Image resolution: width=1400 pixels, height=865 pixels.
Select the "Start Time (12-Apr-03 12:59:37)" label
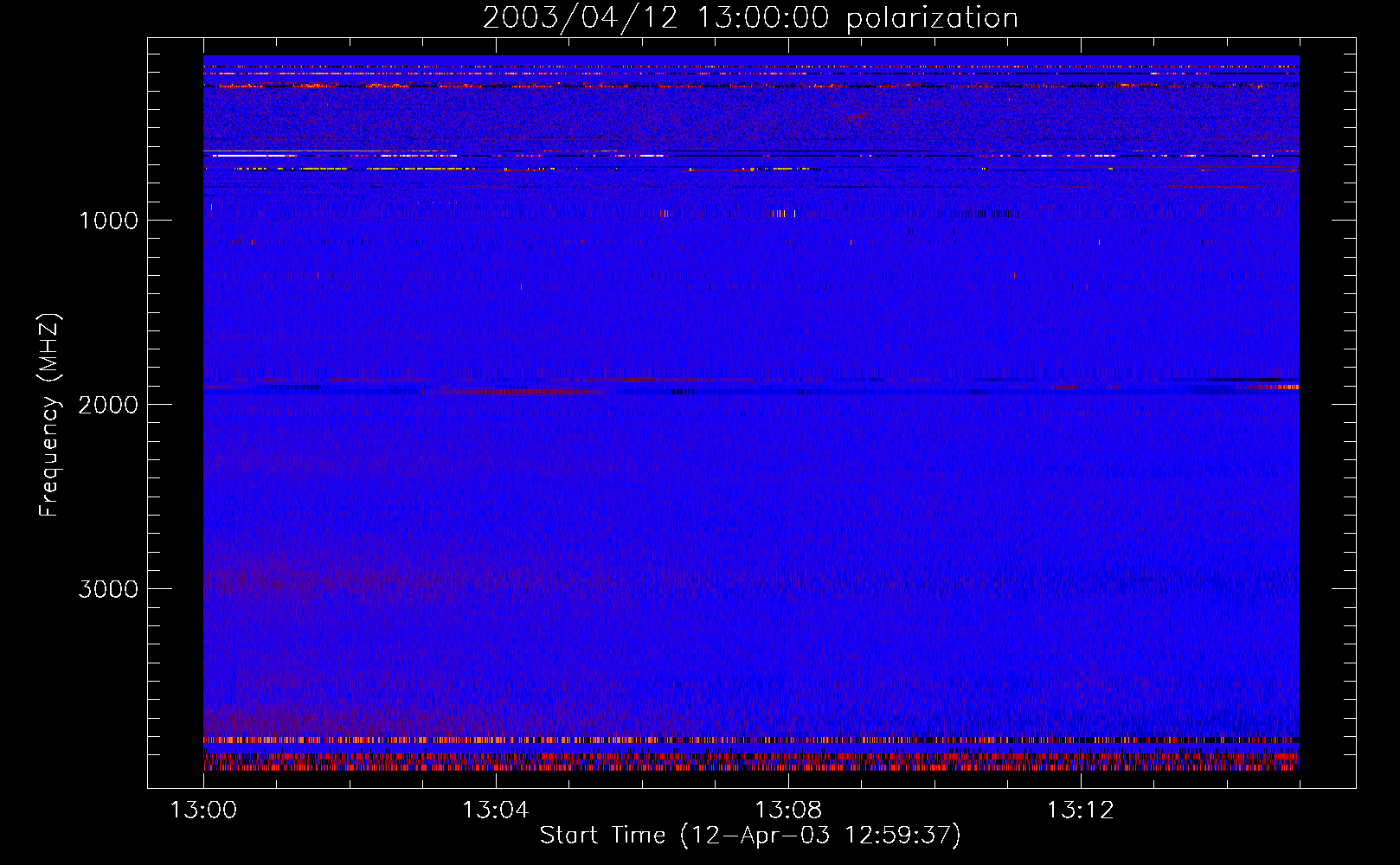pyautogui.click(x=750, y=836)
